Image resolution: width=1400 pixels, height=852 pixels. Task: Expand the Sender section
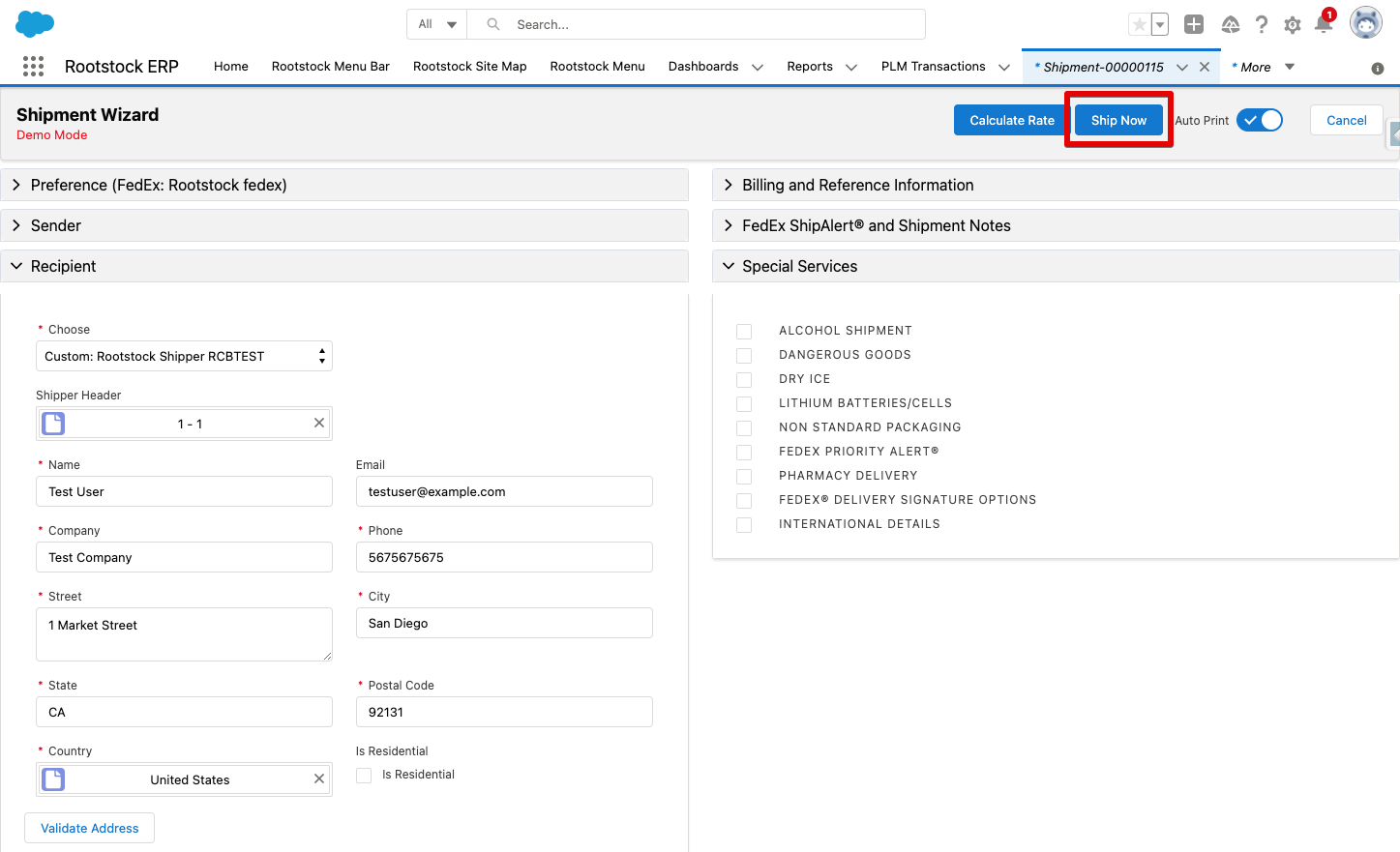point(344,225)
